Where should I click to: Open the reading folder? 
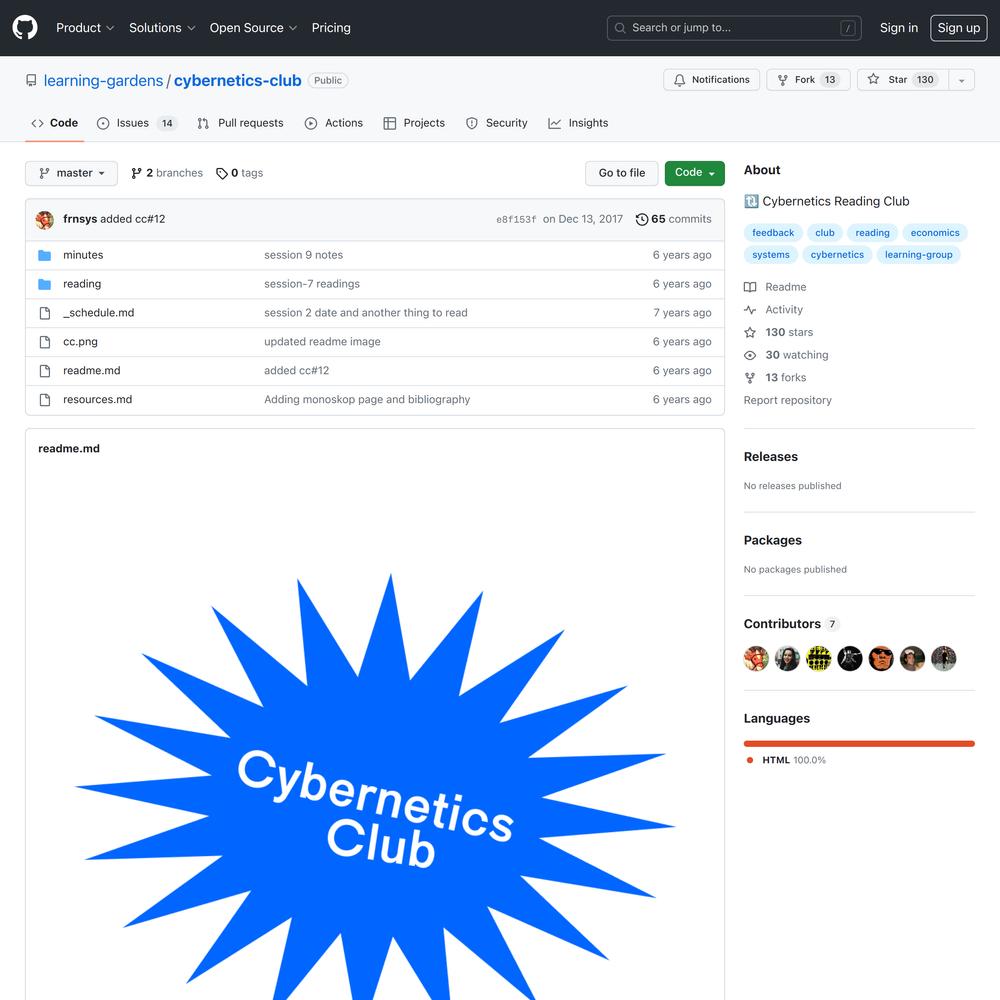82,284
